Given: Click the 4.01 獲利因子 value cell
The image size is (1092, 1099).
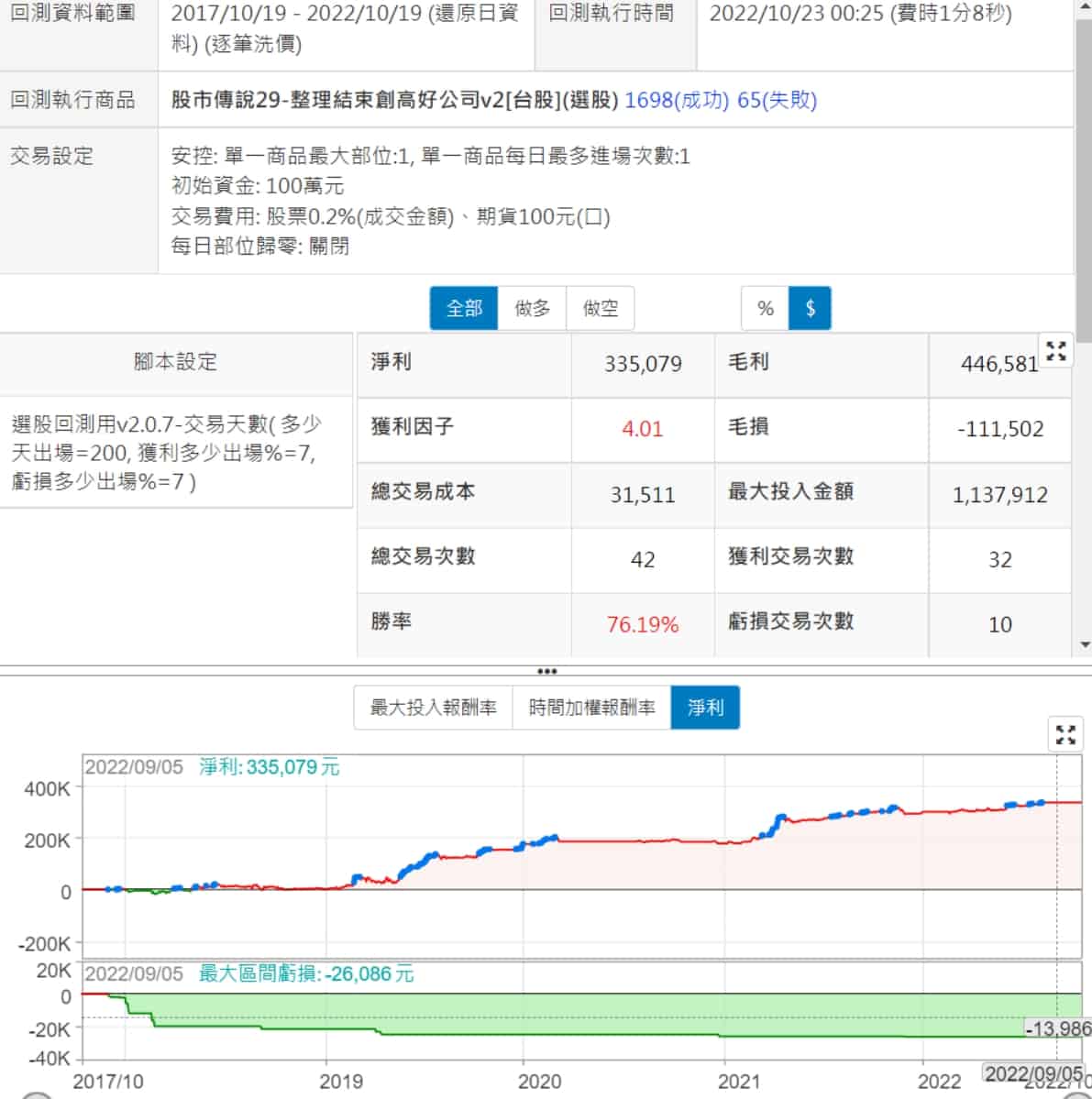Looking at the screenshot, I should pyautogui.click(x=642, y=429).
